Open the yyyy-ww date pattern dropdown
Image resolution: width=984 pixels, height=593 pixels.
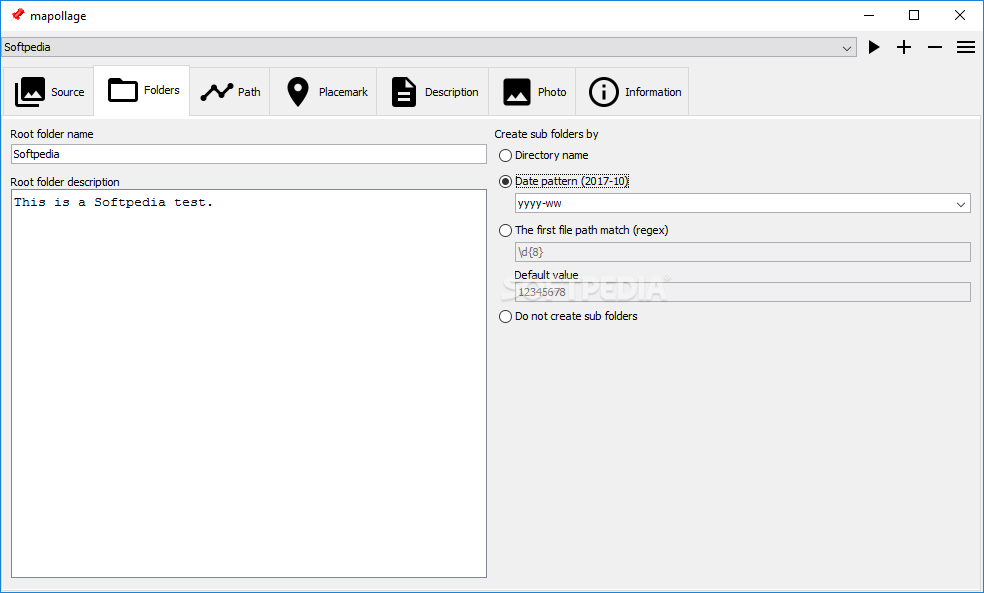(742, 203)
